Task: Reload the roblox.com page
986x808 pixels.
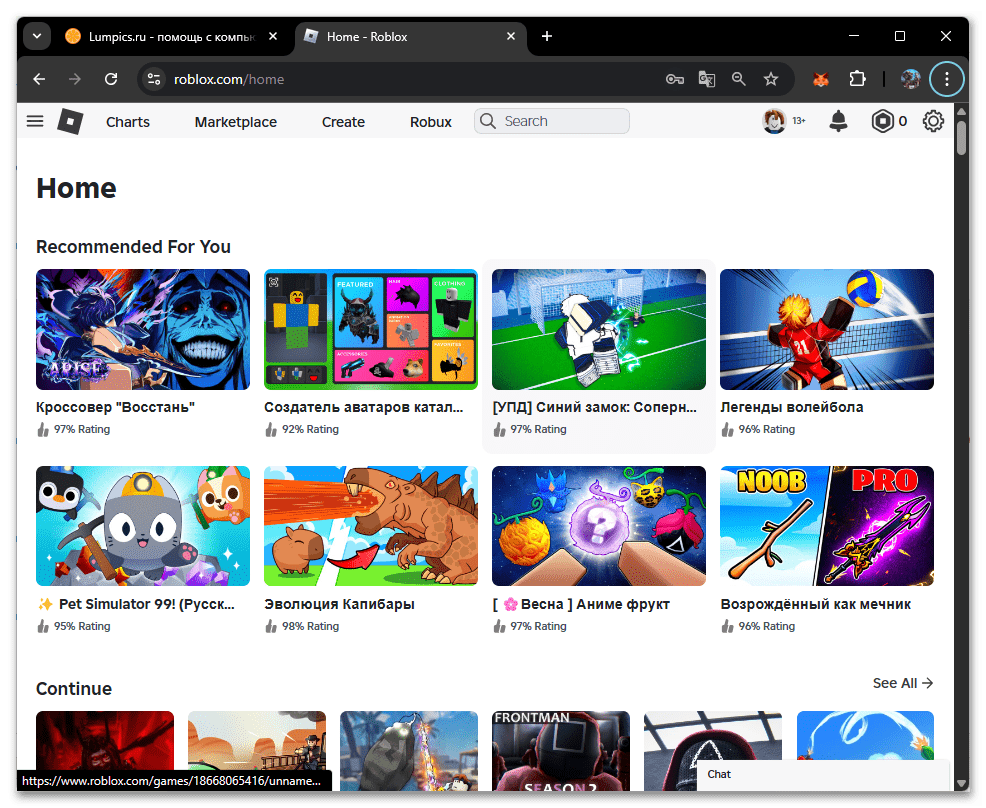Action: click(x=111, y=79)
